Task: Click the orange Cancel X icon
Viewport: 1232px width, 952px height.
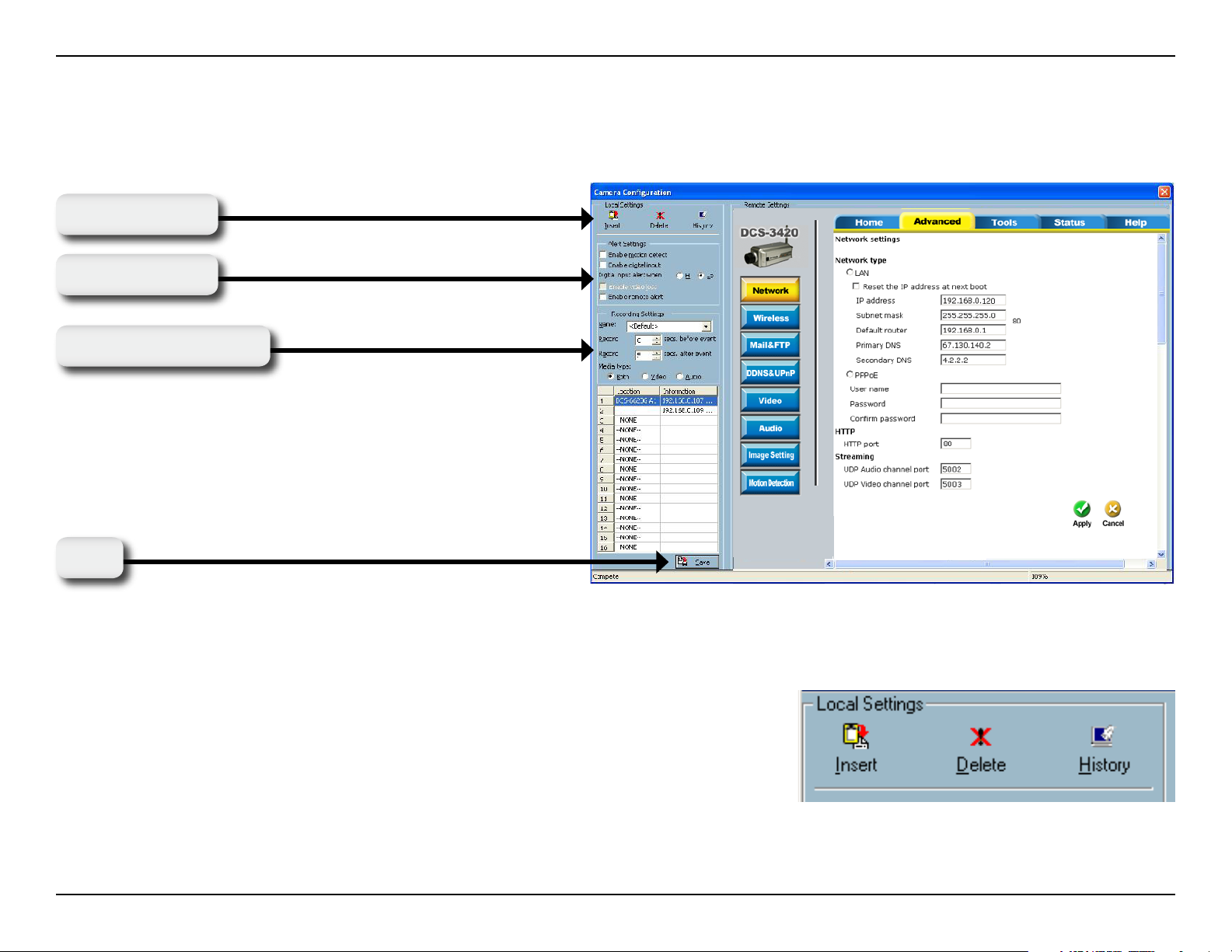Action: click(1112, 509)
